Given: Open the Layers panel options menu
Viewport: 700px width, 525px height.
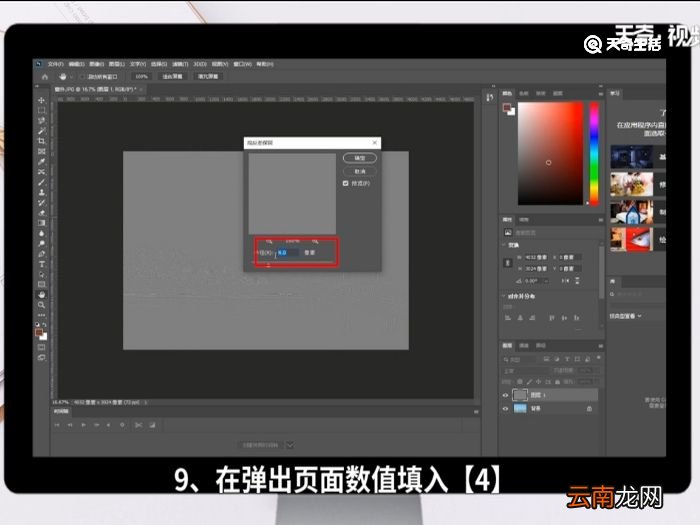Looking at the screenshot, I should pyautogui.click(x=601, y=346).
